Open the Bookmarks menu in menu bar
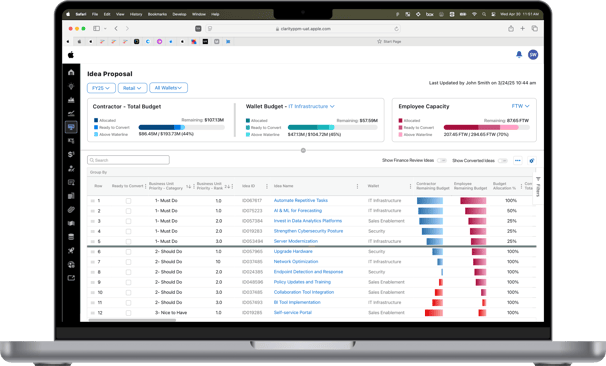This screenshot has width=606, height=366. (157, 14)
